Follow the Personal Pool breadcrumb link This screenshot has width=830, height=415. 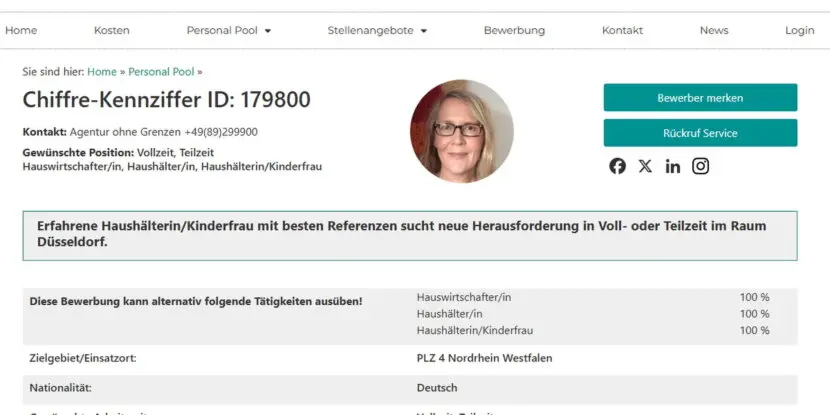[x=161, y=72]
